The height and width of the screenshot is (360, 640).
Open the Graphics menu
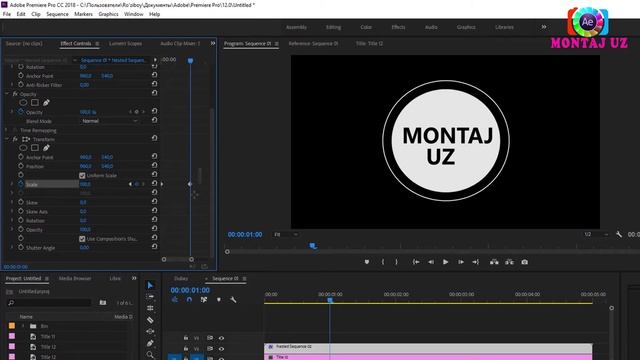click(108, 14)
